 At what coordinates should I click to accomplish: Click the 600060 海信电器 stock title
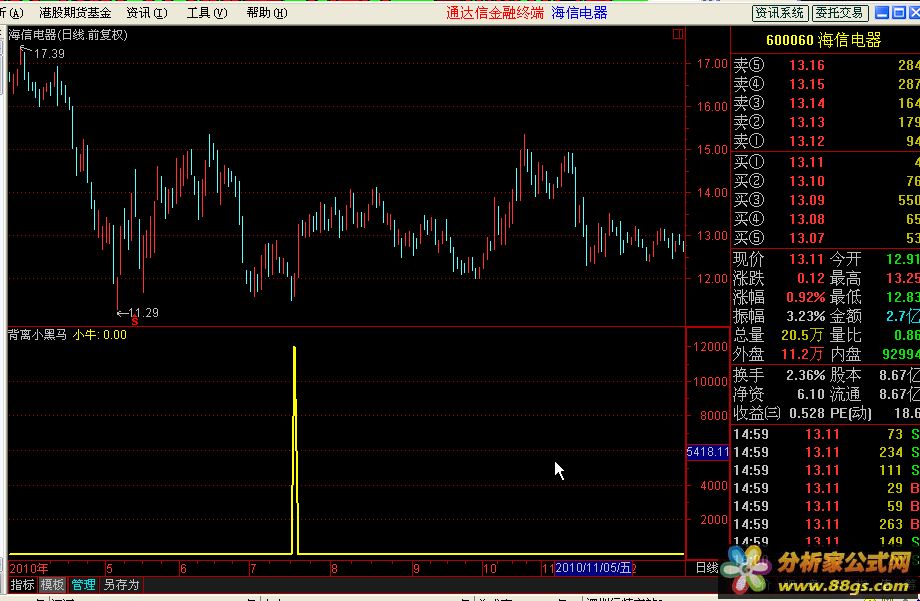click(x=824, y=40)
